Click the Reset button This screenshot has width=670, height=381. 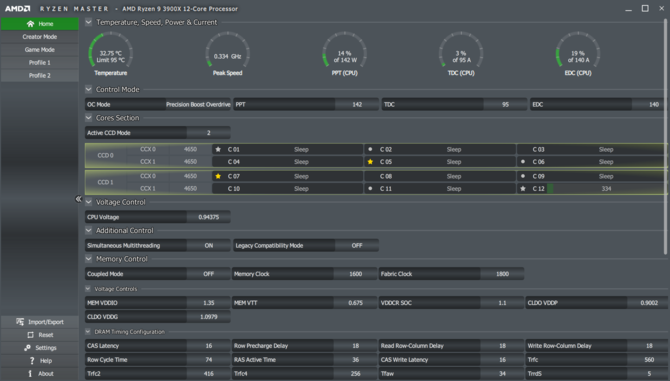[x=40, y=335]
